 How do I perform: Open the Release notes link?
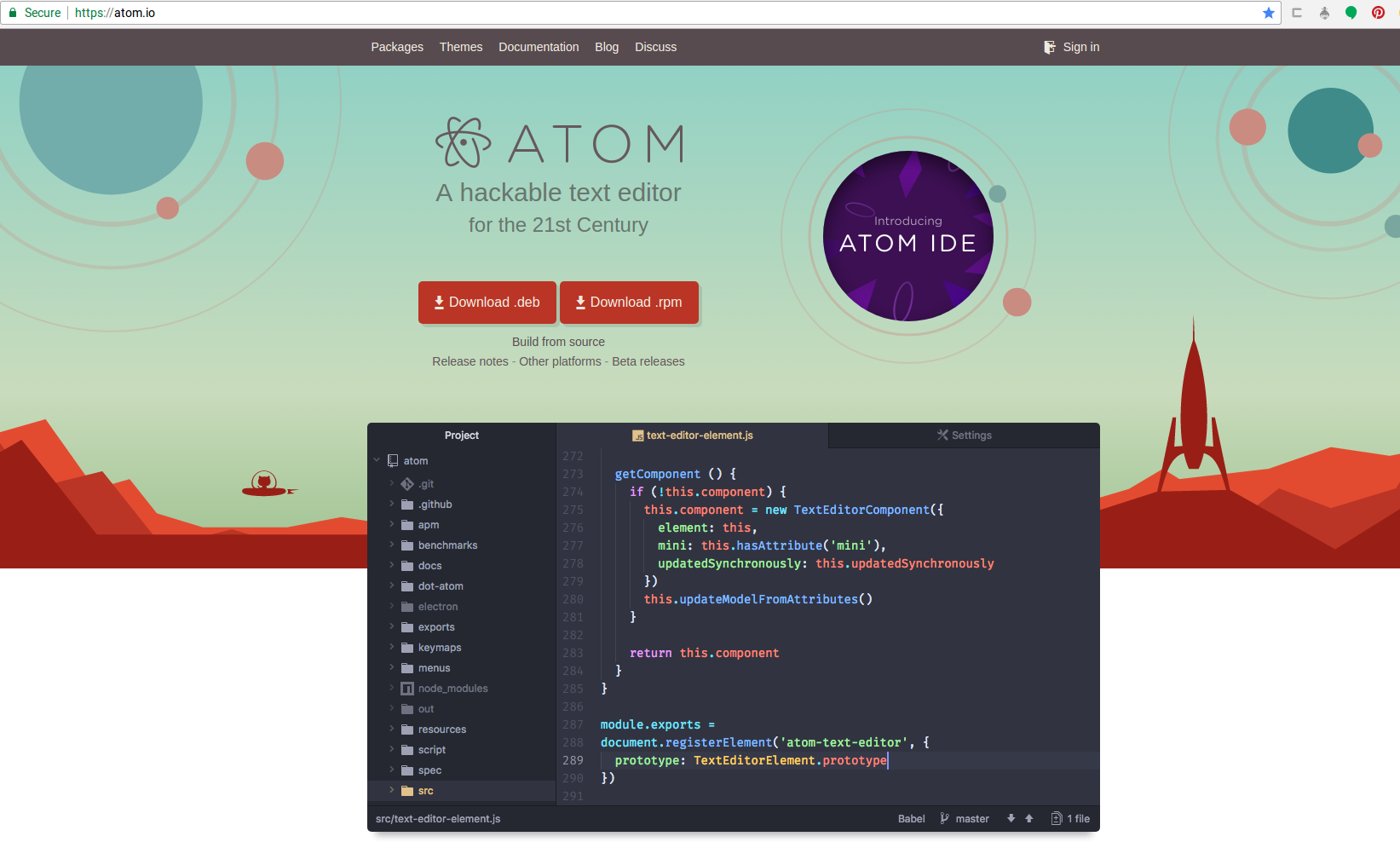470,361
